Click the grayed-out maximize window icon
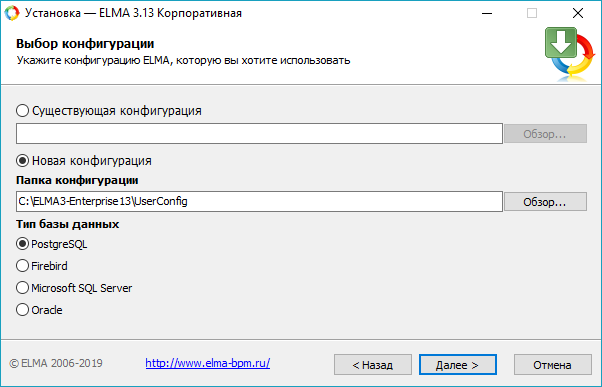The height and width of the screenshot is (387, 602). (x=532, y=13)
